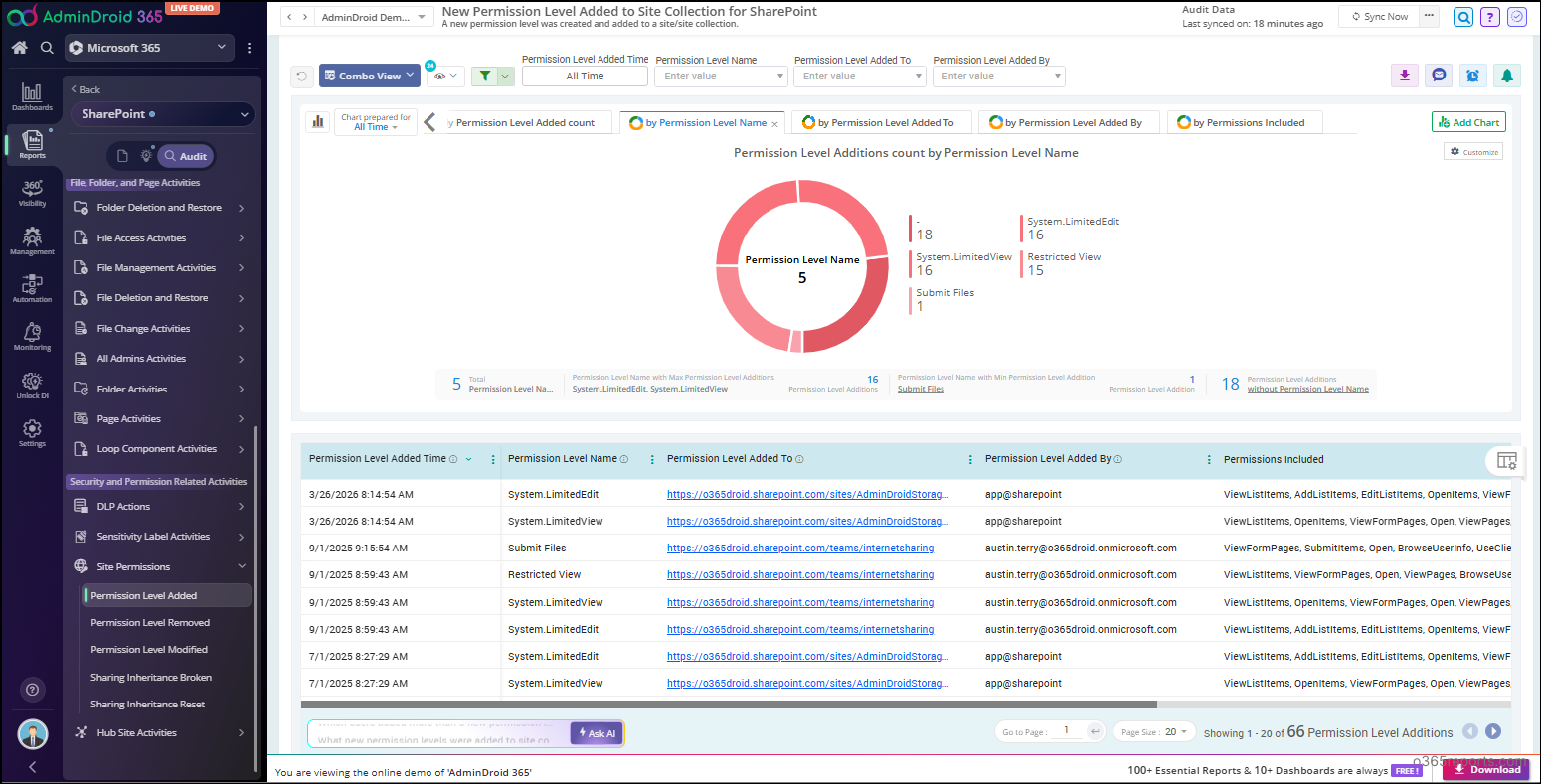
Task: Select Permission Level Removed report
Action: pyautogui.click(x=150, y=623)
